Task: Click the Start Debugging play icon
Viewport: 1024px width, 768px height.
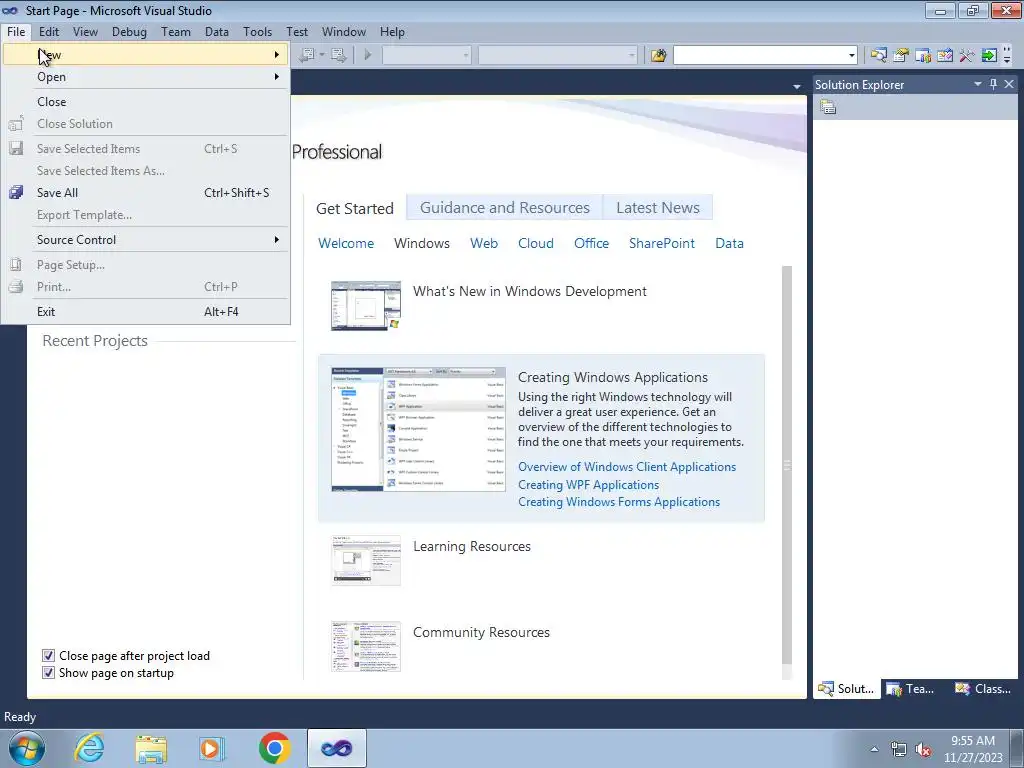Action: [368, 56]
